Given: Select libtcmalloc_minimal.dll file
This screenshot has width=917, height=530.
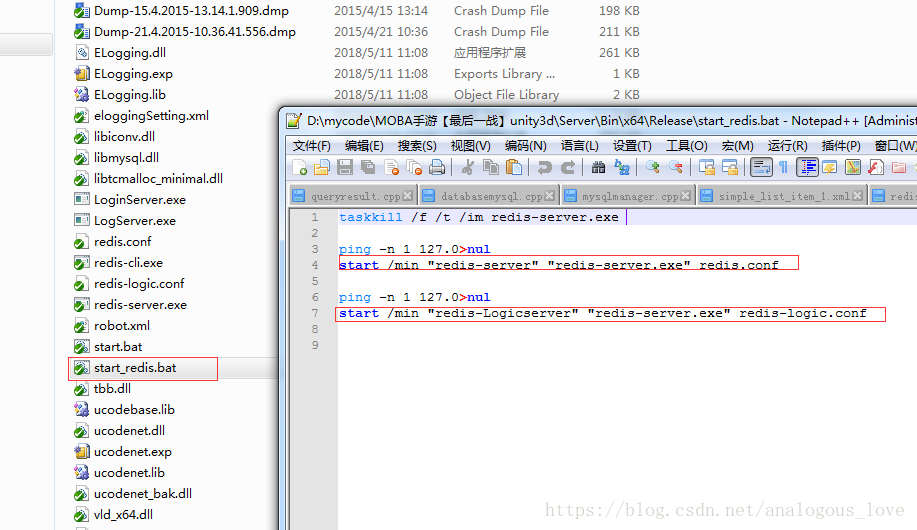Looking at the screenshot, I should pyautogui.click(x=158, y=178).
